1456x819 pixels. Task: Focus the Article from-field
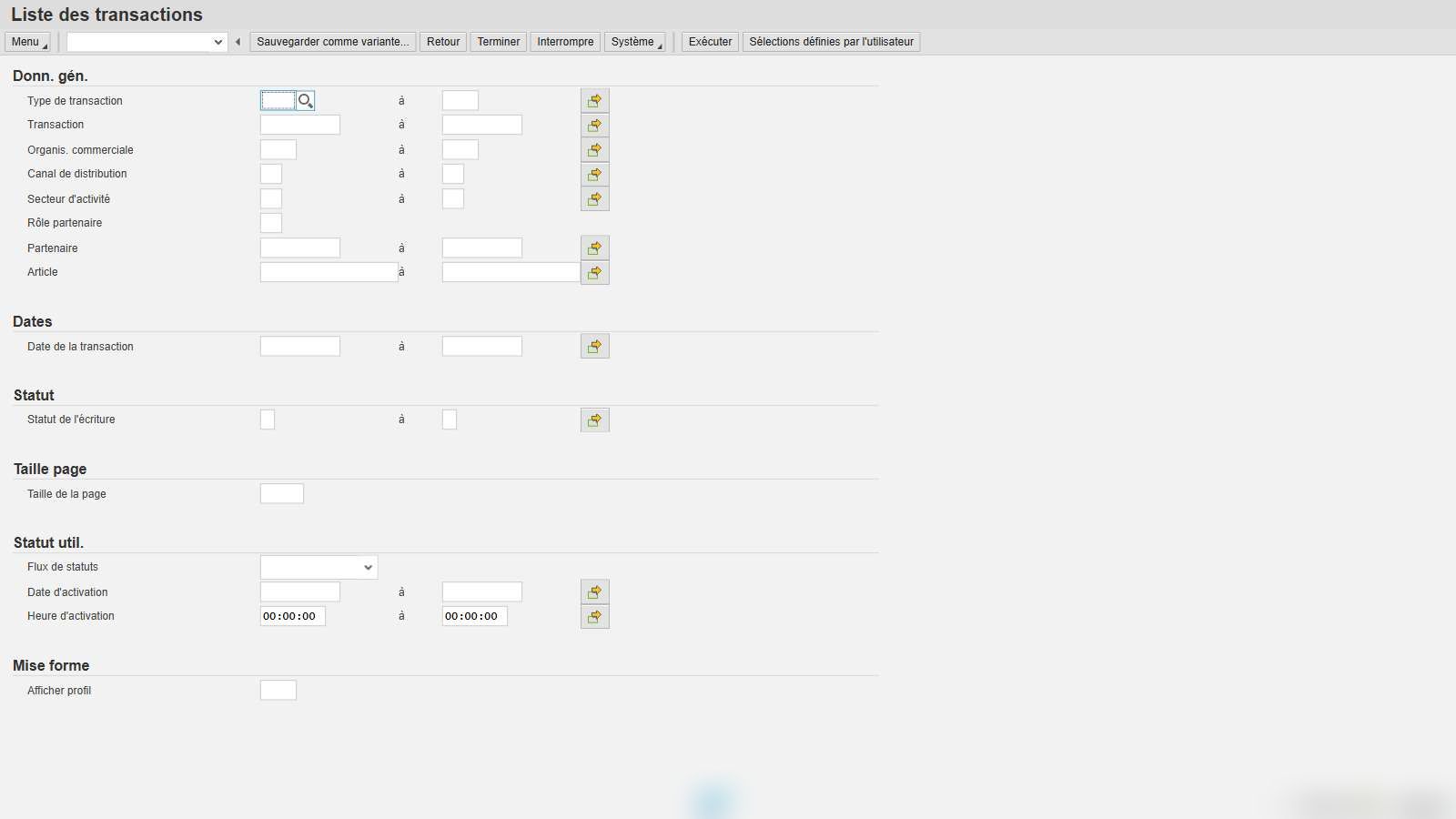329,272
